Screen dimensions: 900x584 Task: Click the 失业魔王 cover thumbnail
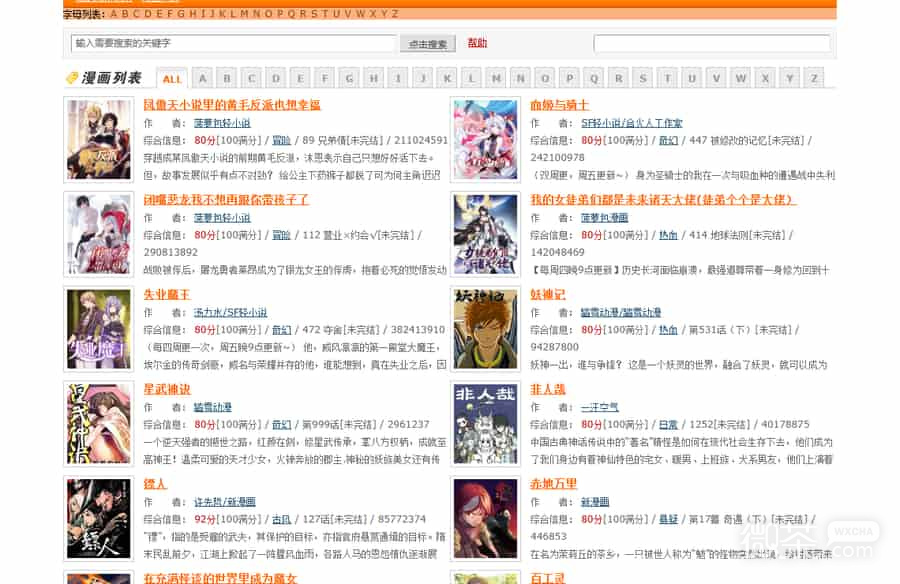click(99, 329)
